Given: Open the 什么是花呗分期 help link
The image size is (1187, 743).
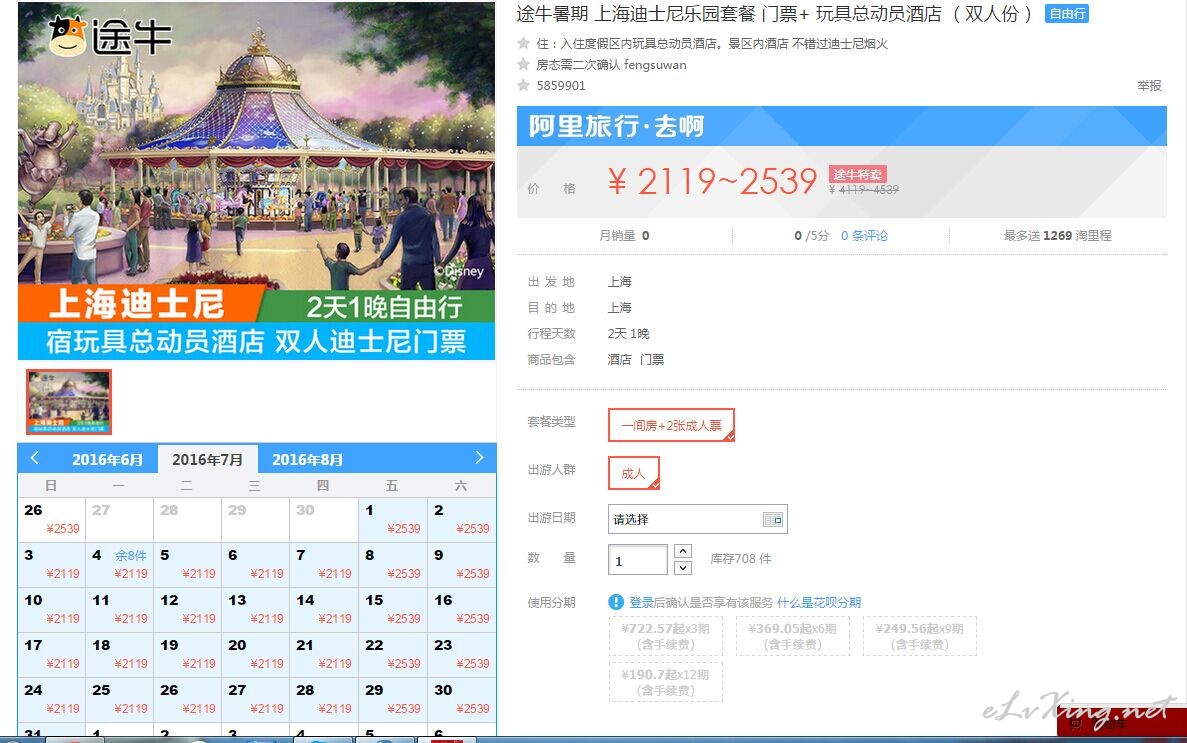Looking at the screenshot, I should coord(819,602).
